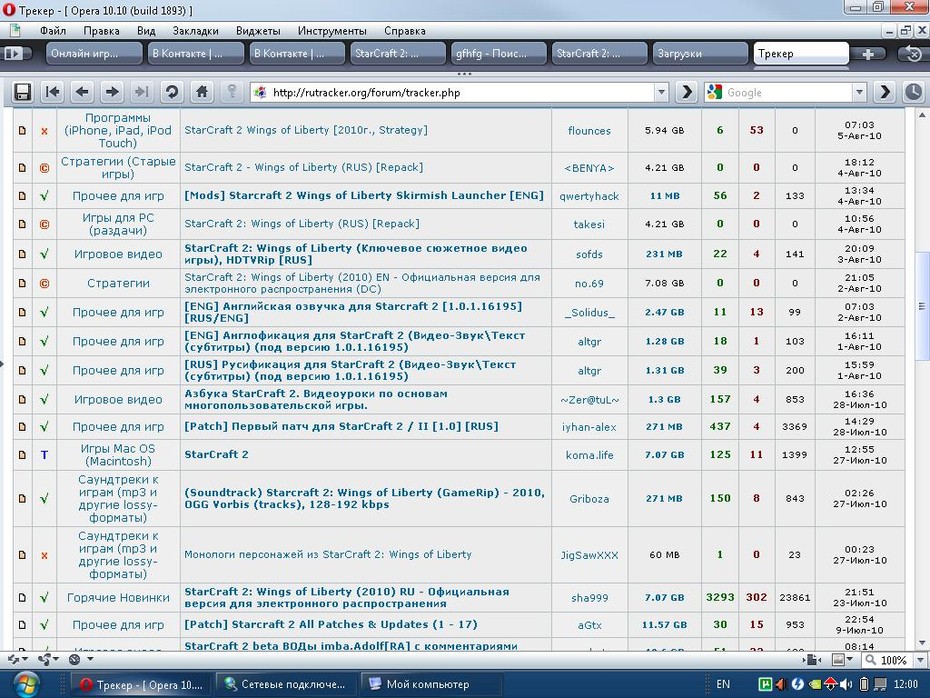This screenshot has width=930, height=698.
Task: Expand the address bar URL dropdown
Action: 661,92
